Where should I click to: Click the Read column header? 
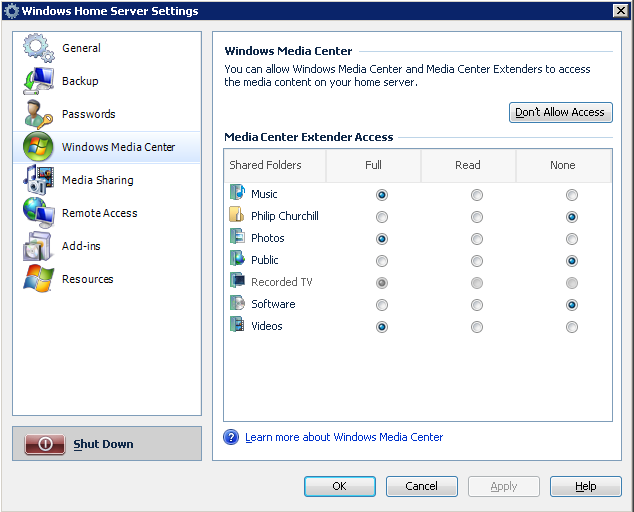pyautogui.click(x=468, y=165)
